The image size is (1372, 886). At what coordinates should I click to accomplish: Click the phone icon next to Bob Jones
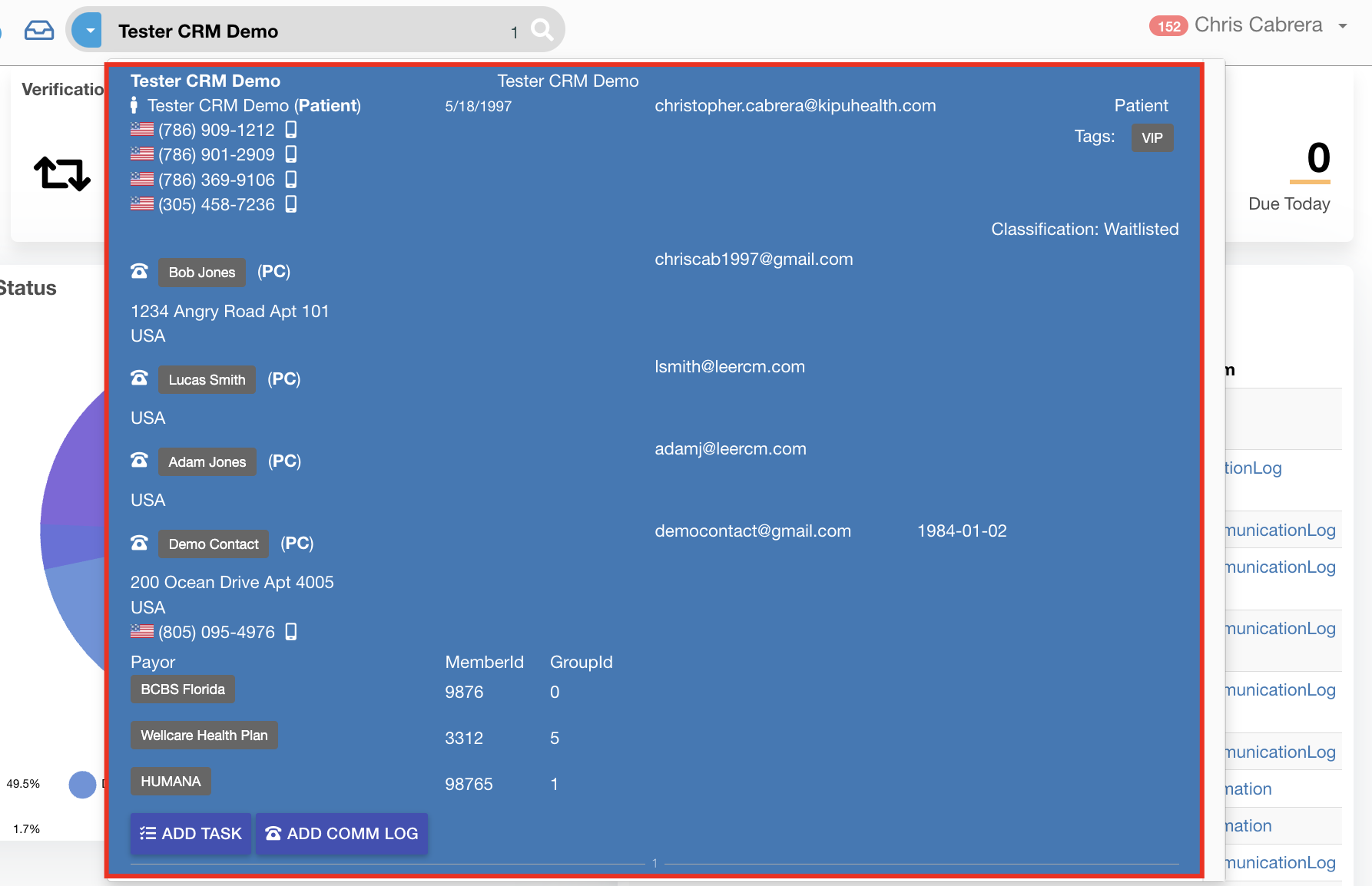[139, 272]
